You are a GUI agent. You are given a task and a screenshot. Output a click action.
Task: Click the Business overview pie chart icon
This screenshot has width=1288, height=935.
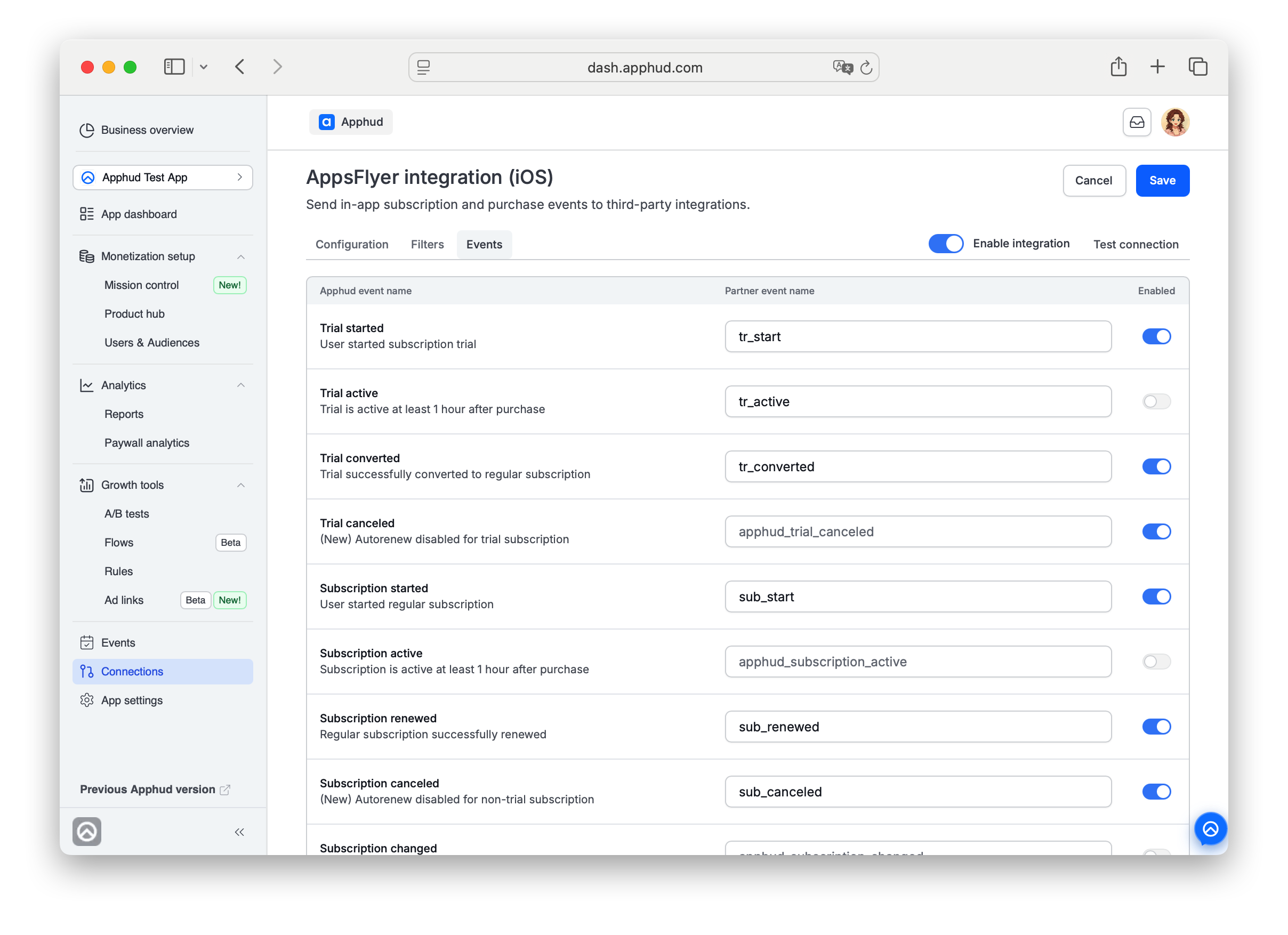coord(86,130)
